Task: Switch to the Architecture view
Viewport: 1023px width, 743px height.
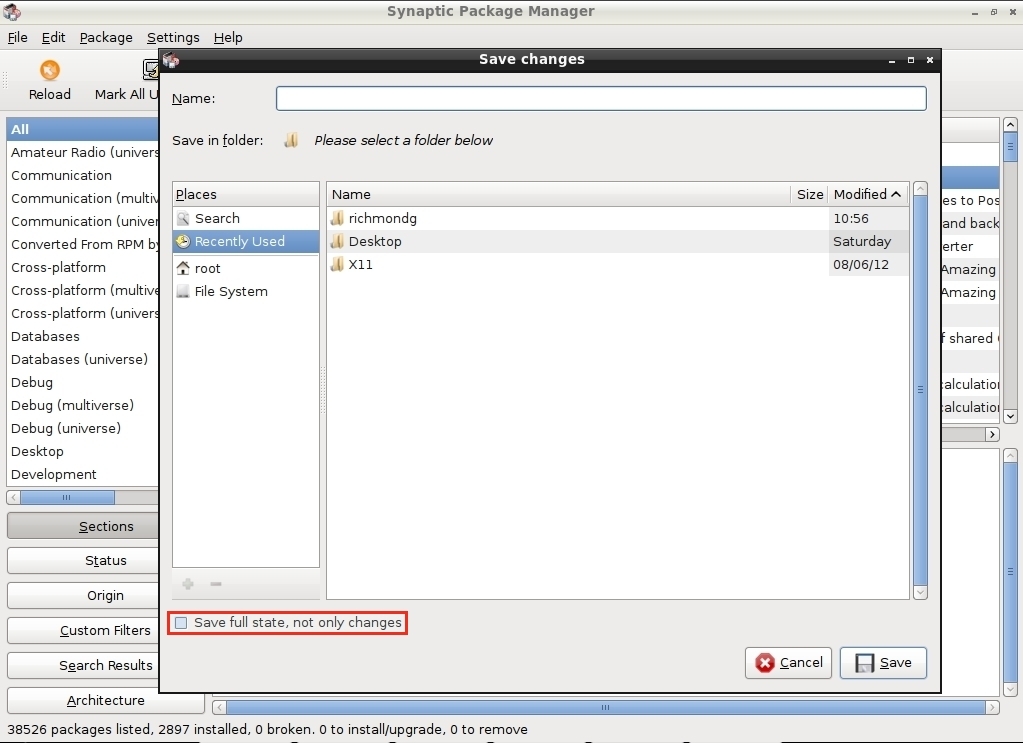Action: [106, 701]
